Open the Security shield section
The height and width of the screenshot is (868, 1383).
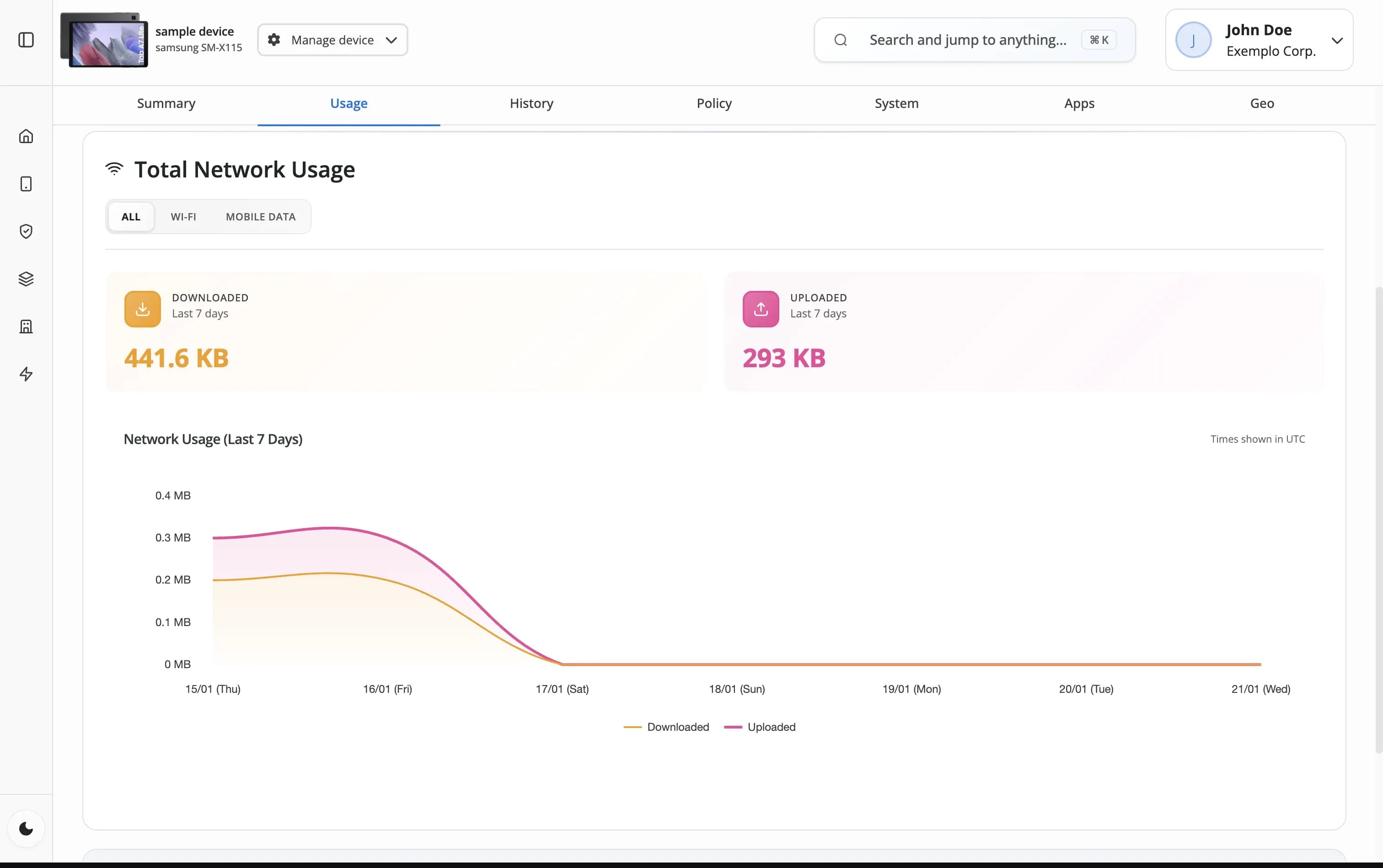26,231
